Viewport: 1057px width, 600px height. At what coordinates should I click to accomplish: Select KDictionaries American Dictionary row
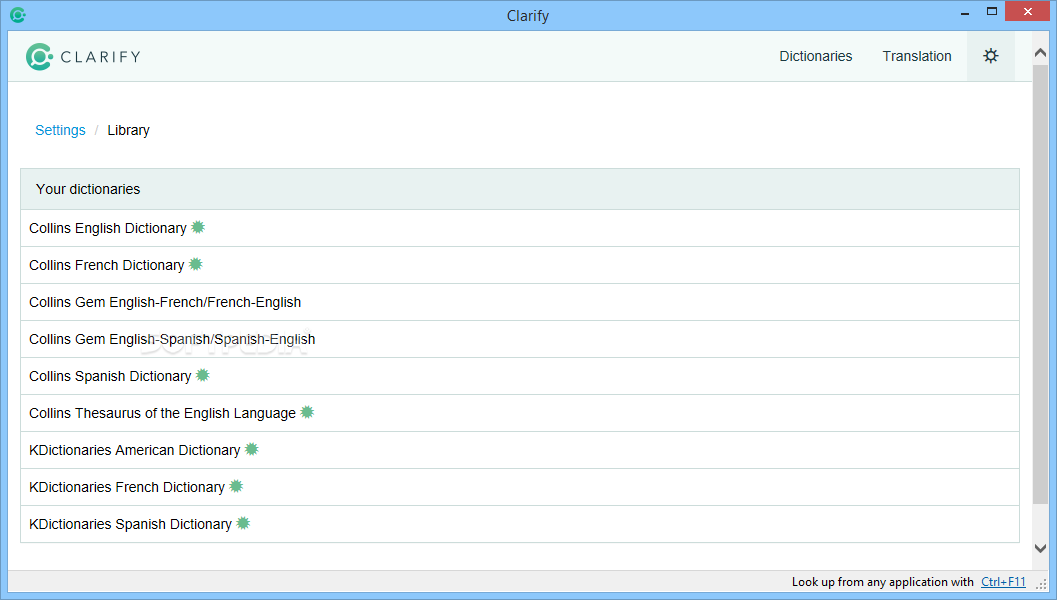pos(520,450)
